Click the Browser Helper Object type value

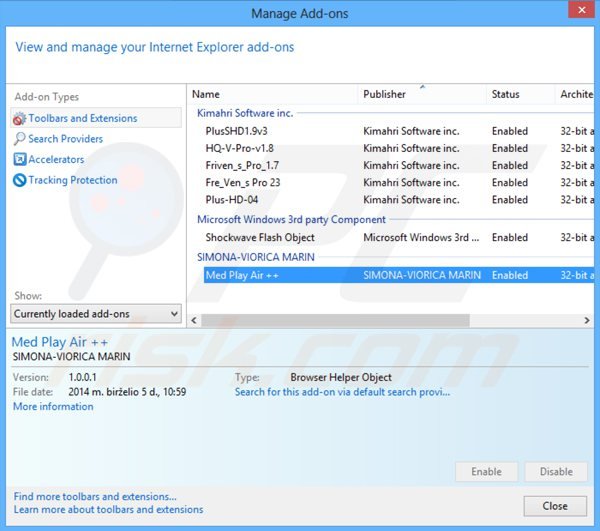pos(341,378)
